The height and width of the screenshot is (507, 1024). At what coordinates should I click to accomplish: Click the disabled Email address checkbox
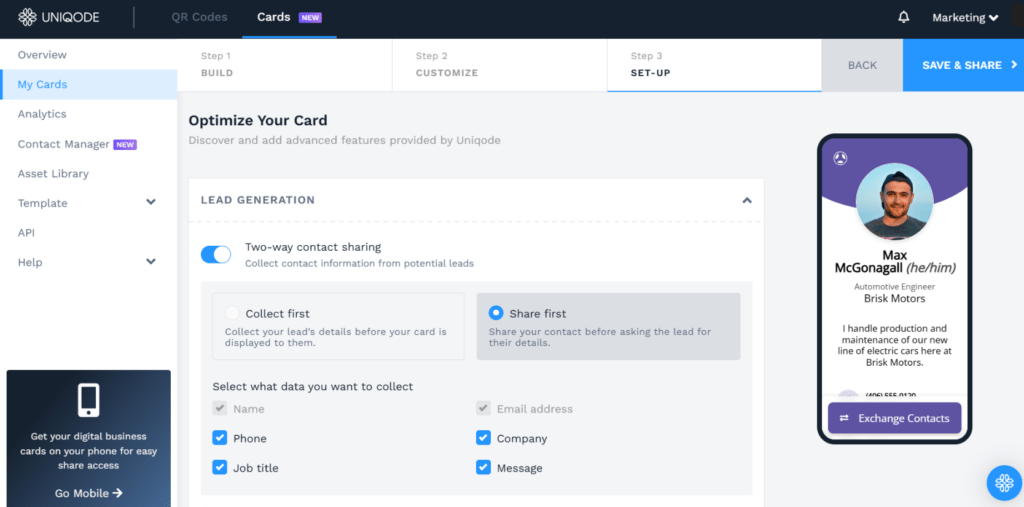pos(483,408)
